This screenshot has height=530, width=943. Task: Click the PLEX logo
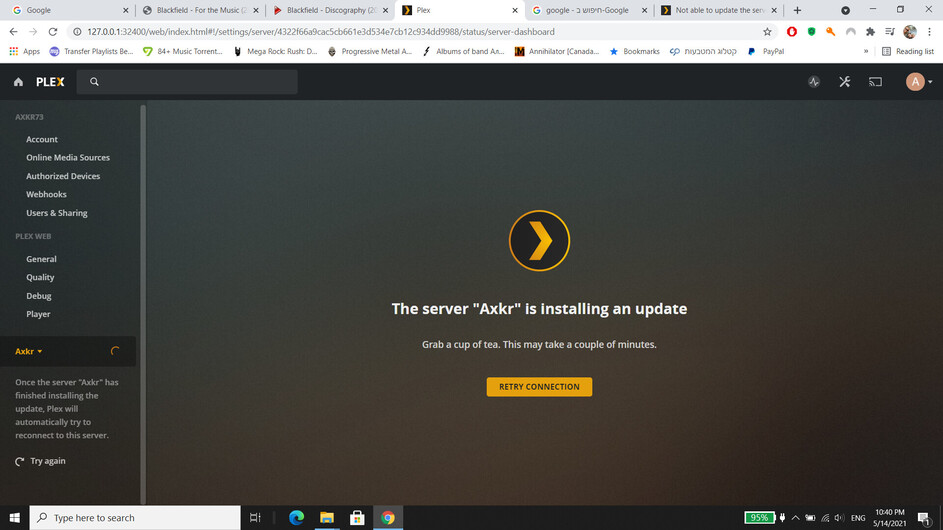(50, 82)
